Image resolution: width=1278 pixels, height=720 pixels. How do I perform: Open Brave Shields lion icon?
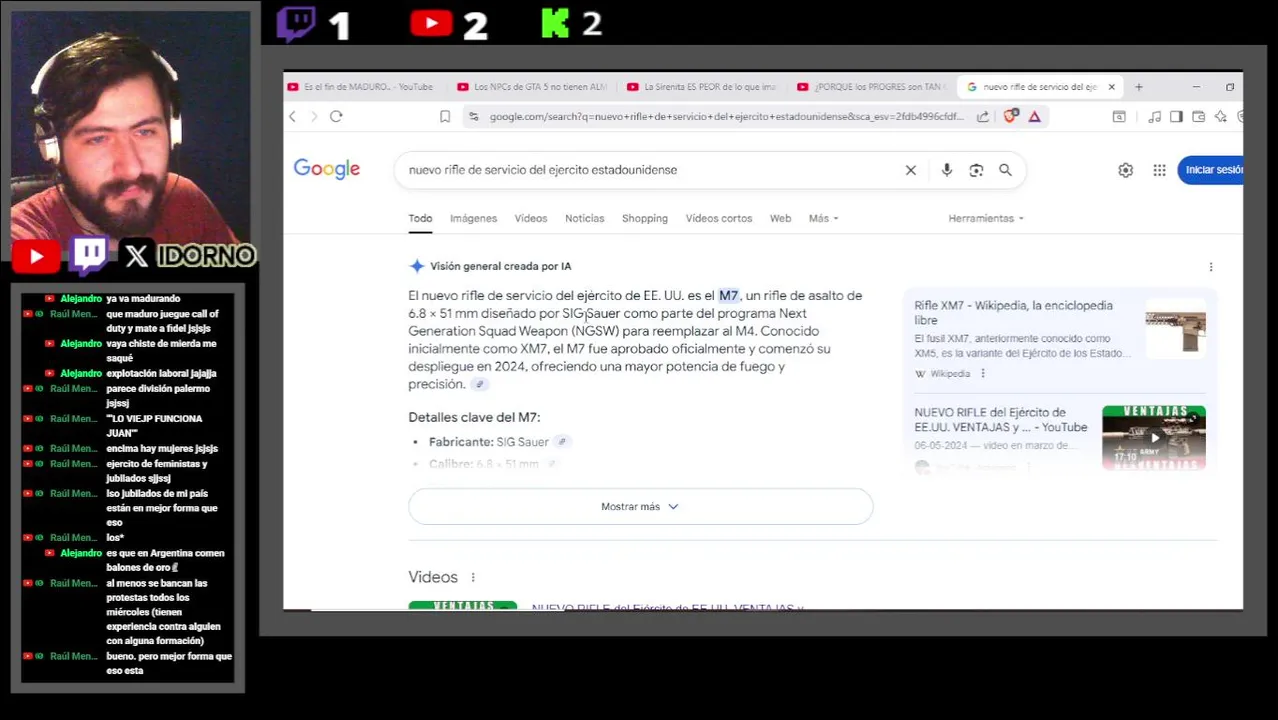1011,116
